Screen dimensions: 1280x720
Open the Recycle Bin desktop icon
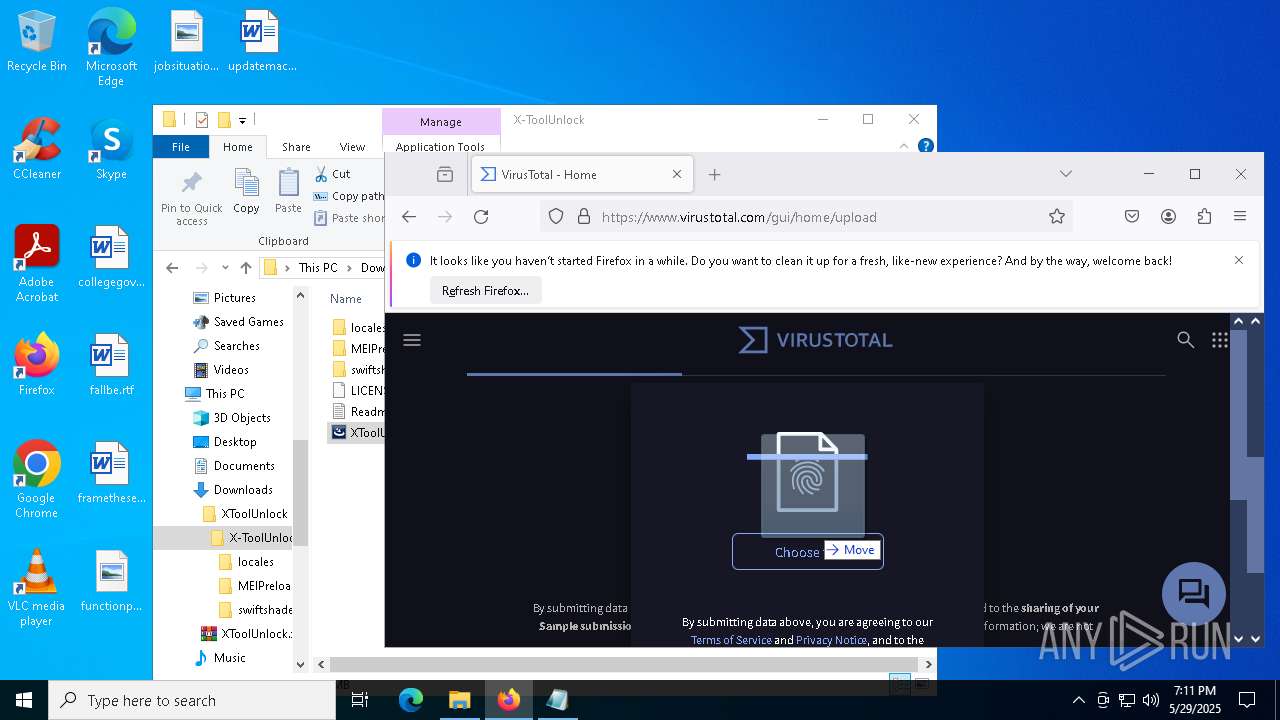37,42
